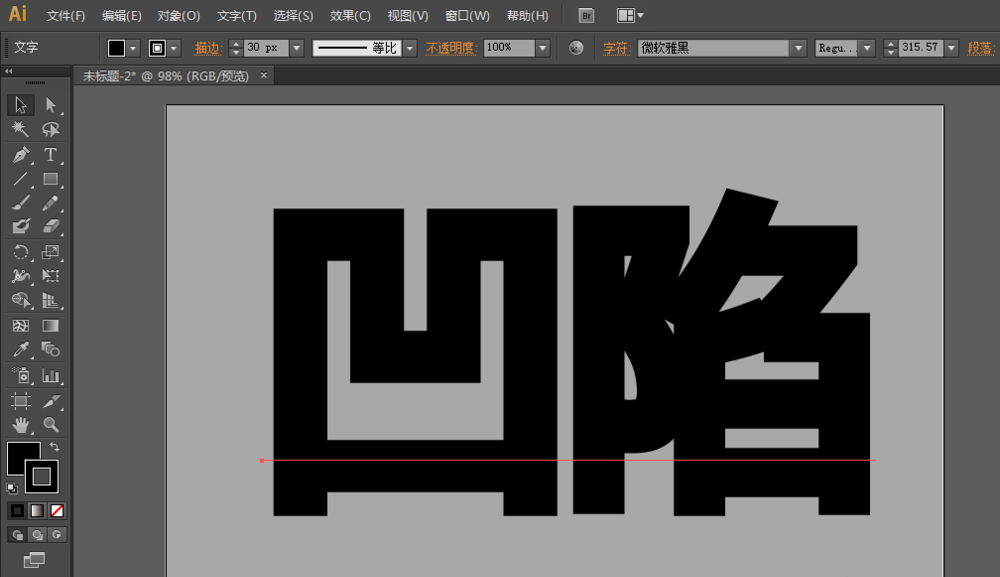
Task: Select the Pen tool
Action: 20,155
